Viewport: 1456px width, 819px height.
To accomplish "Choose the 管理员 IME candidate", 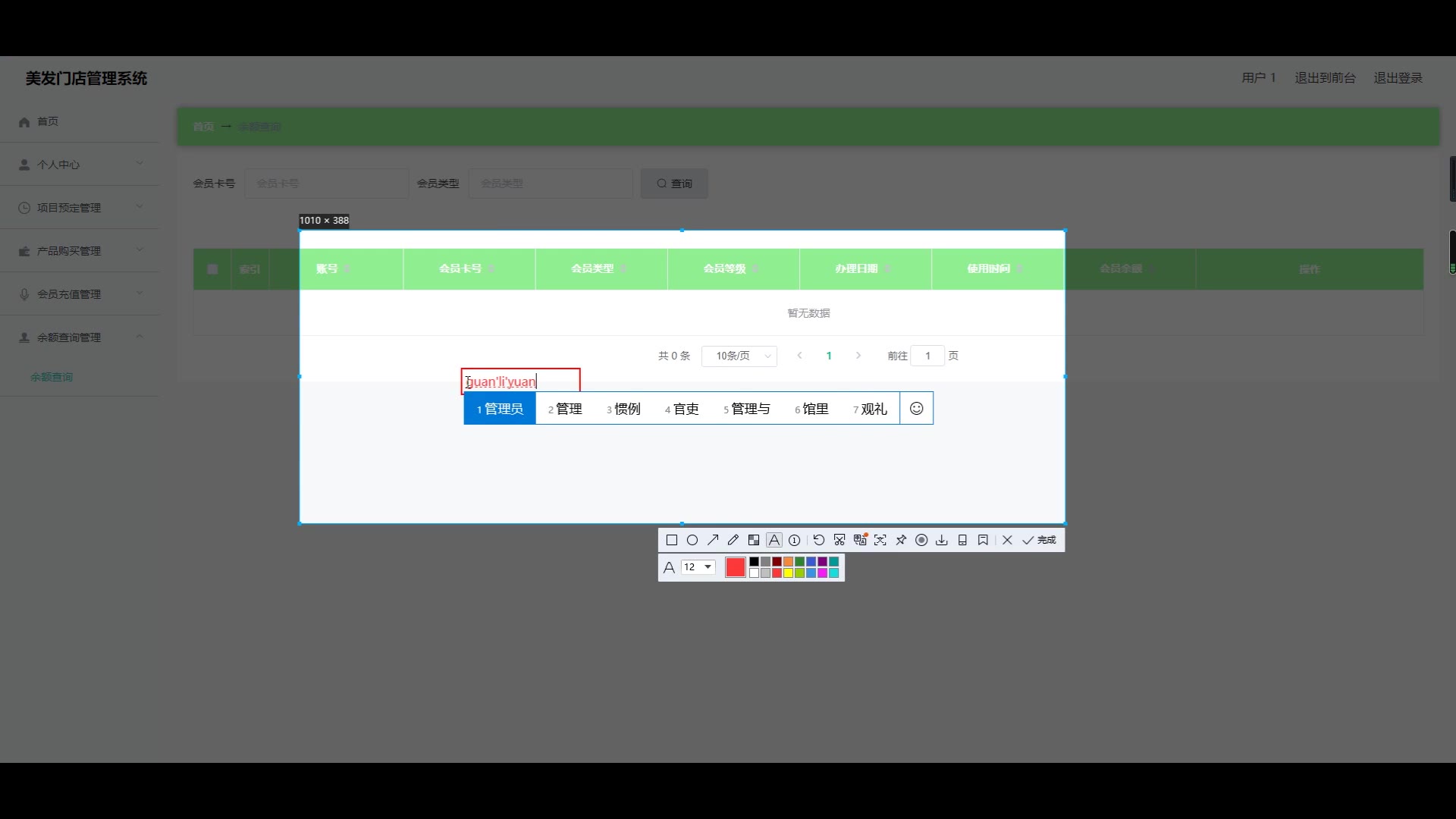I will [500, 409].
